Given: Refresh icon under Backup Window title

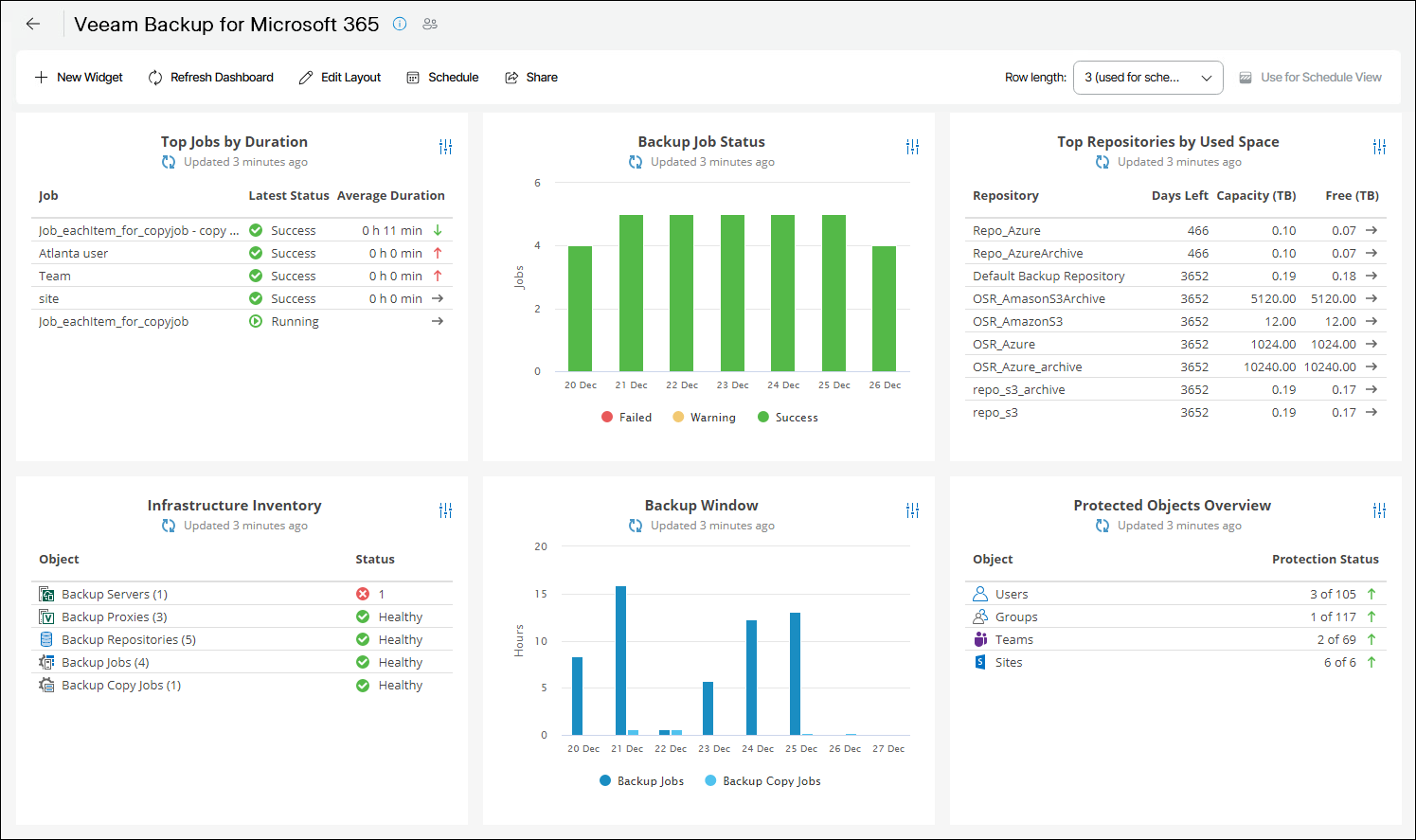Looking at the screenshot, I should 636,526.
